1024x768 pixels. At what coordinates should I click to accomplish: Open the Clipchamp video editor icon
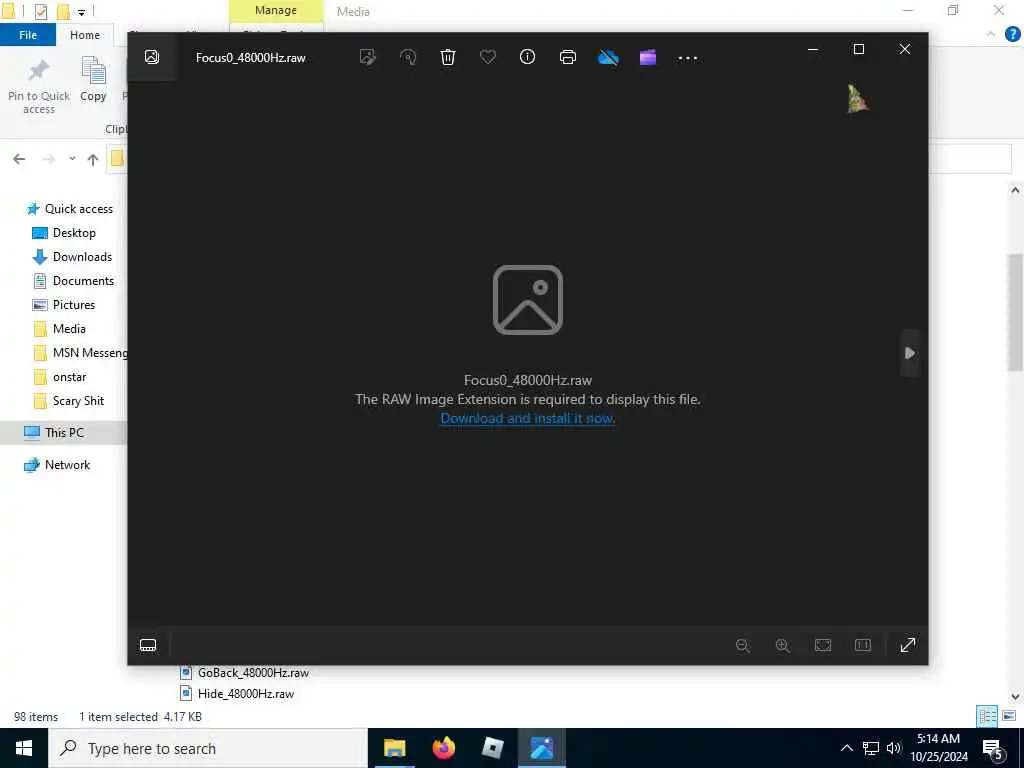click(x=648, y=57)
